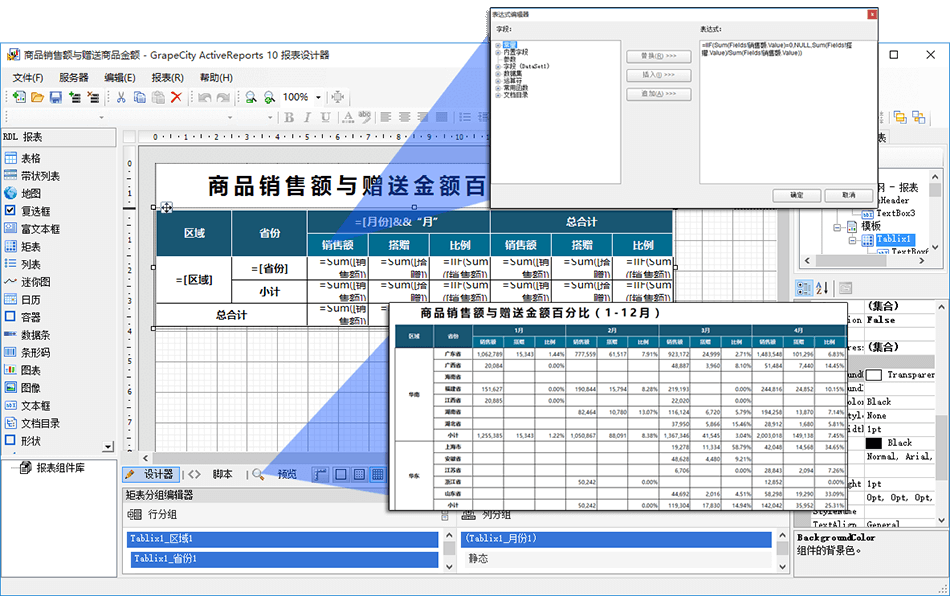Click the font color A icon
This screenshot has width=950, height=596.
click(x=348, y=117)
